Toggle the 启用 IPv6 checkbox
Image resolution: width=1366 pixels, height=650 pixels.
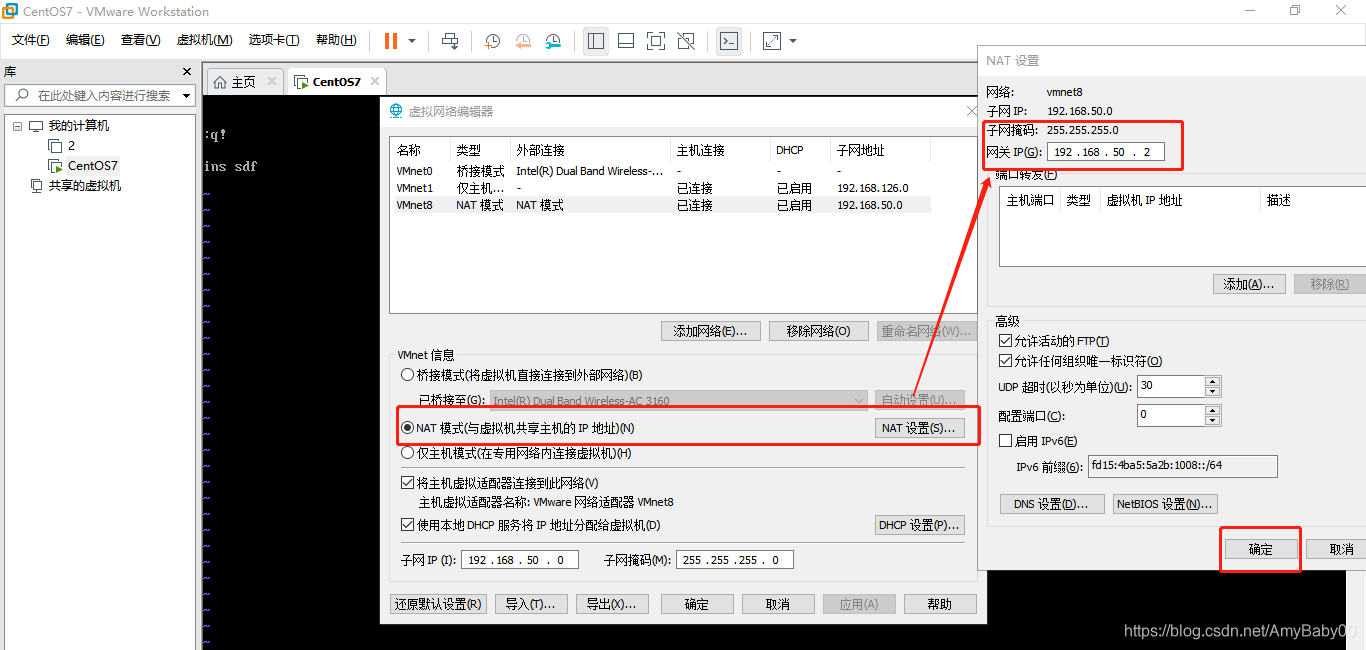1006,440
